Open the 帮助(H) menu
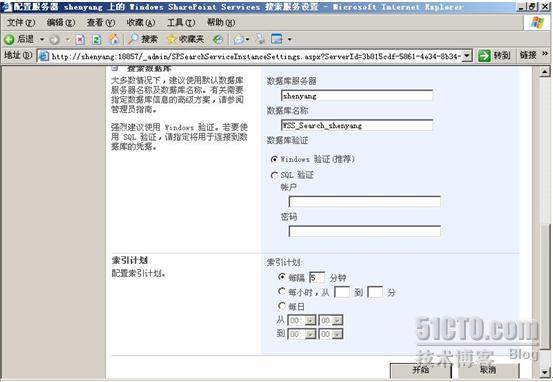 click(x=221, y=23)
